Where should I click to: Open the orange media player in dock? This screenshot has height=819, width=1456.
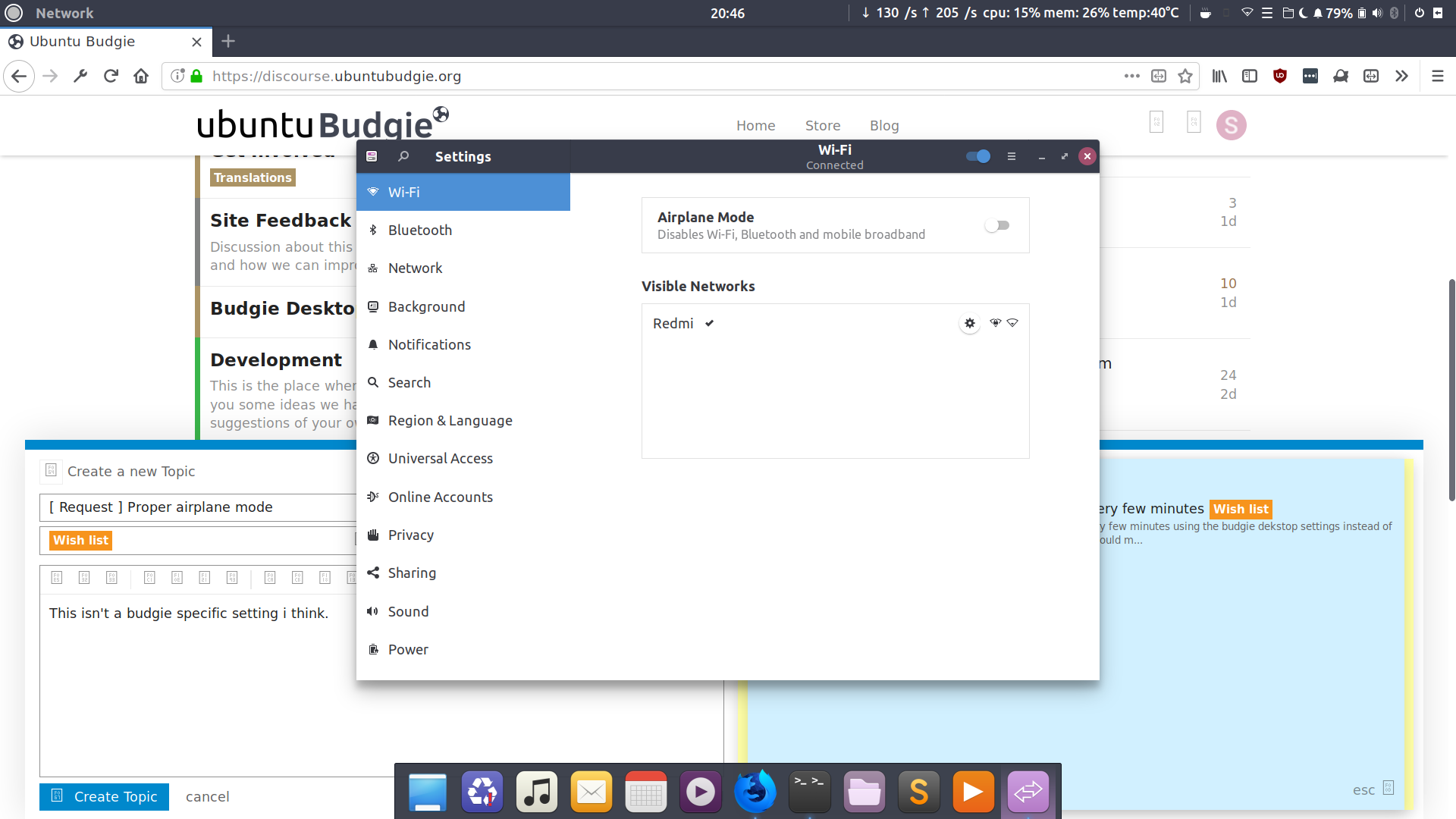[x=973, y=792]
